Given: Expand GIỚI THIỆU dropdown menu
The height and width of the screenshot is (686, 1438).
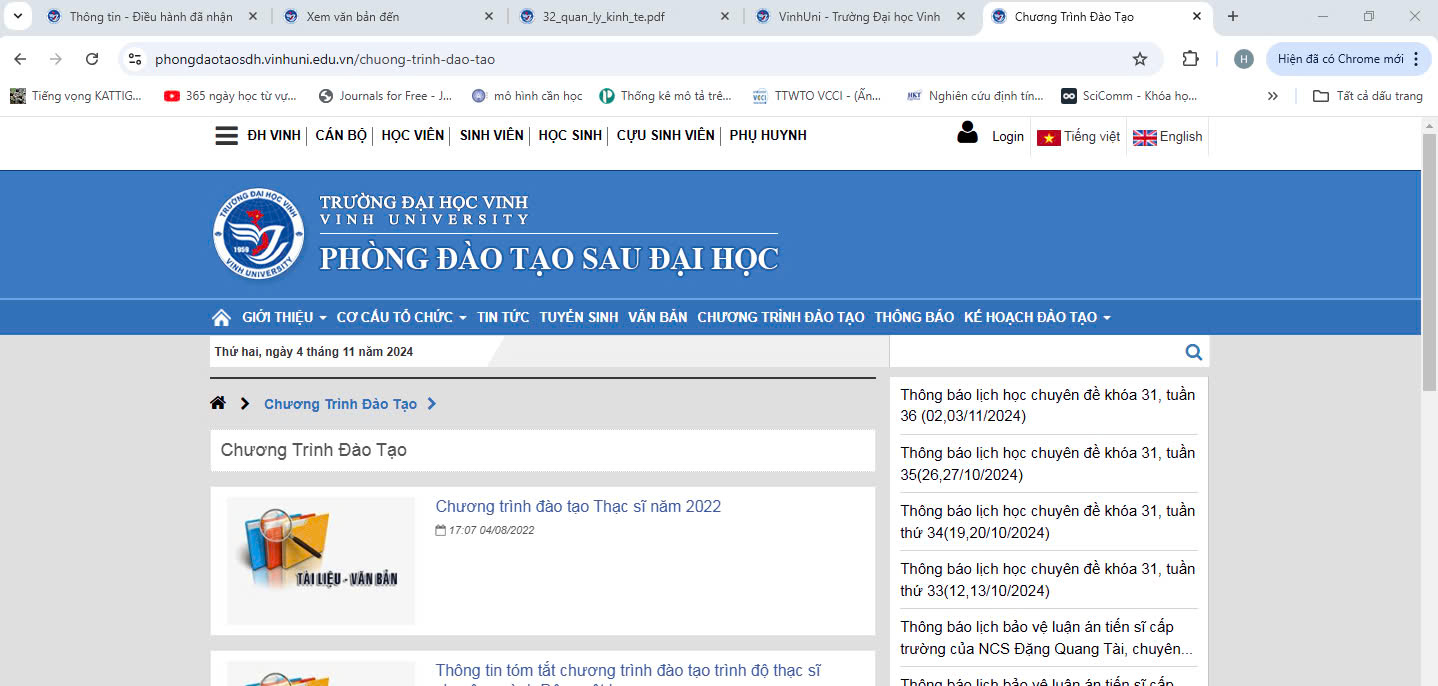Looking at the screenshot, I should [x=284, y=317].
